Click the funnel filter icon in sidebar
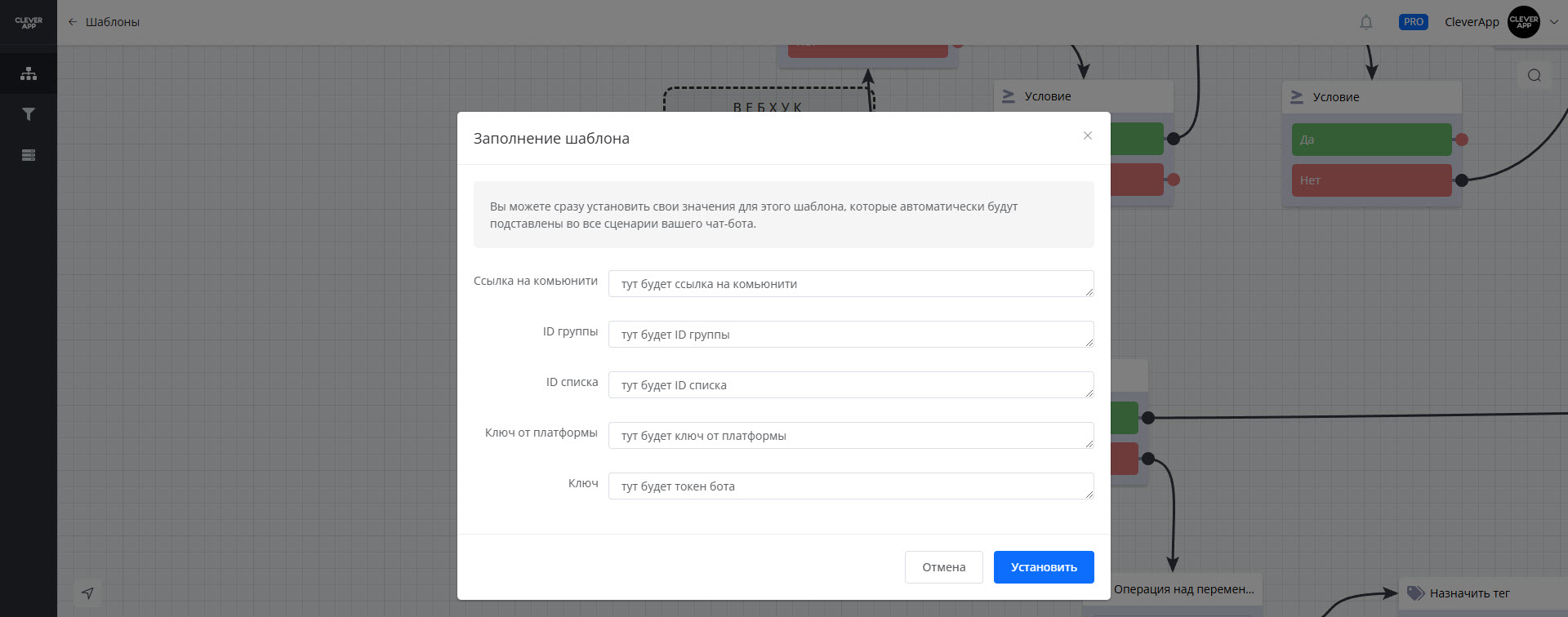The image size is (1568, 617). coord(29,114)
